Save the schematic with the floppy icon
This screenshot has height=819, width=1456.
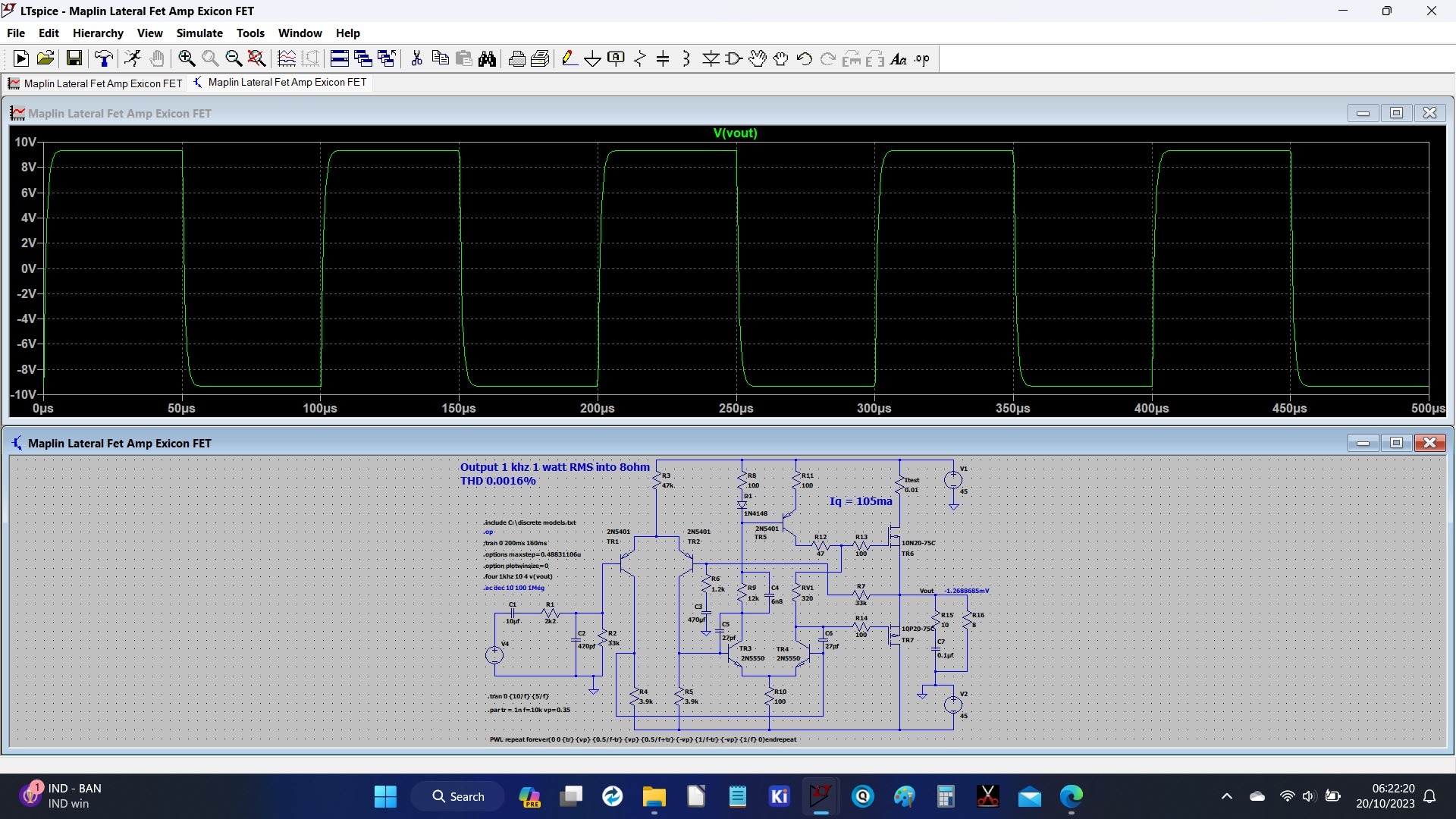click(x=74, y=58)
